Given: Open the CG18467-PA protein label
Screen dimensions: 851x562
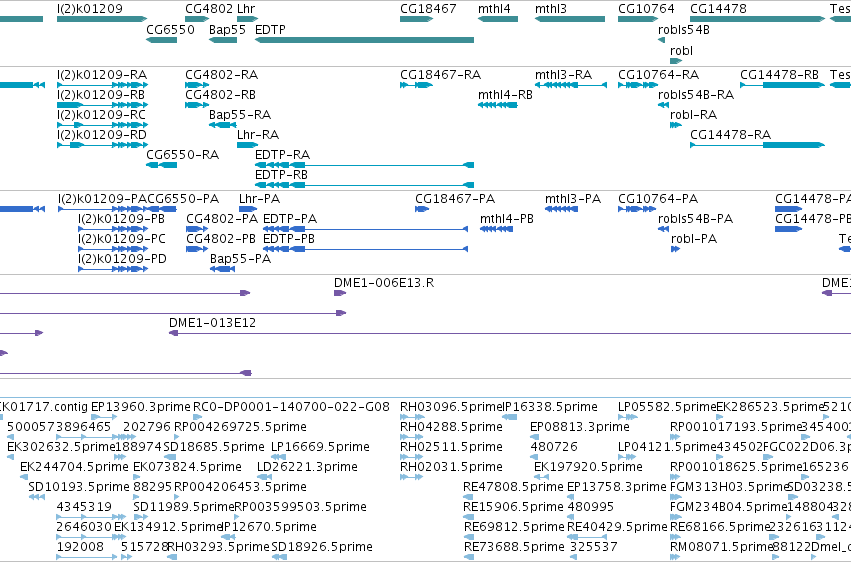Looking at the screenshot, I should coord(455,199).
